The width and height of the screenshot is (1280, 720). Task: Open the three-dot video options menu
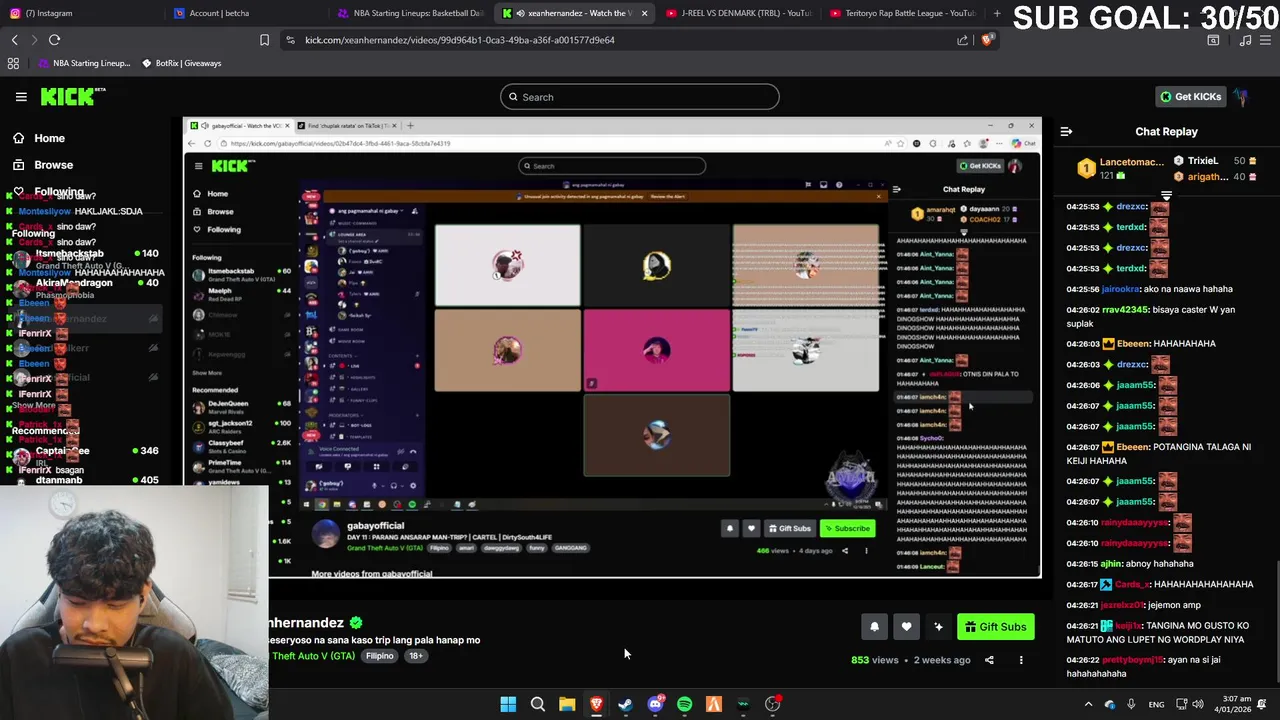1021,660
